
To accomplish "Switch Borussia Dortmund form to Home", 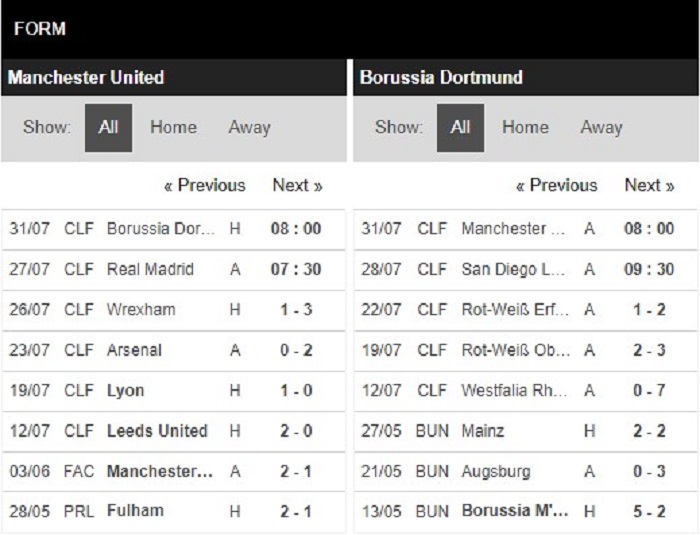I will 525,127.
